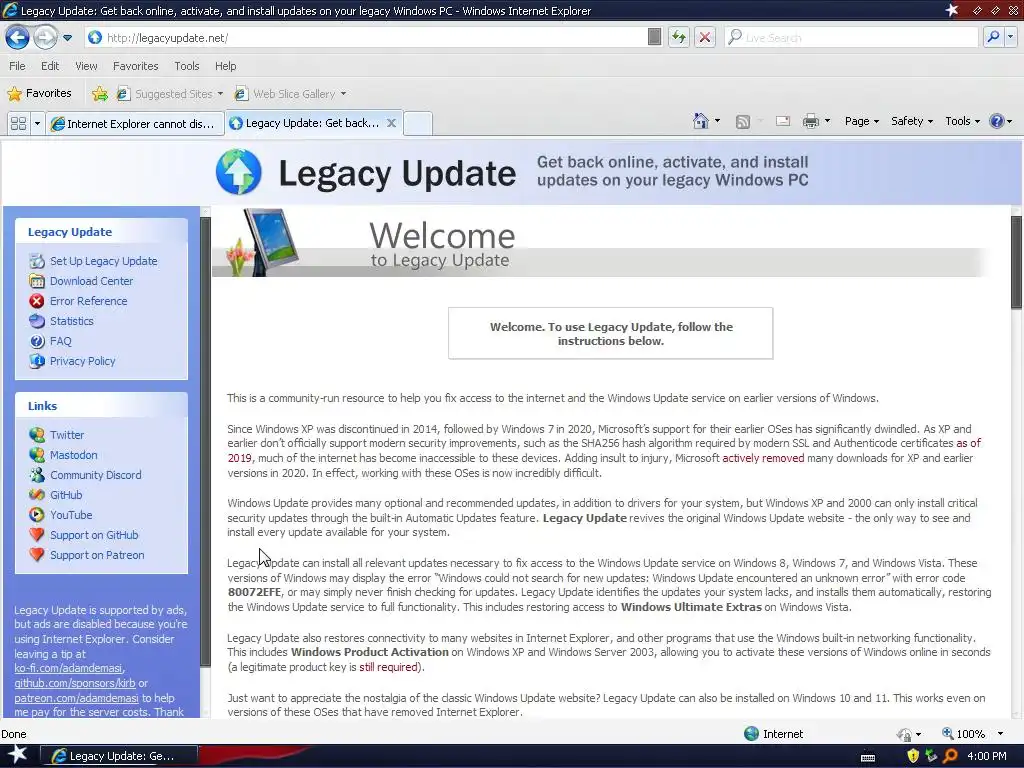Viewport: 1024px width, 768px height.
Task: Click the sidebar vertical scrollbar thumb
Action: click(205, 441)
